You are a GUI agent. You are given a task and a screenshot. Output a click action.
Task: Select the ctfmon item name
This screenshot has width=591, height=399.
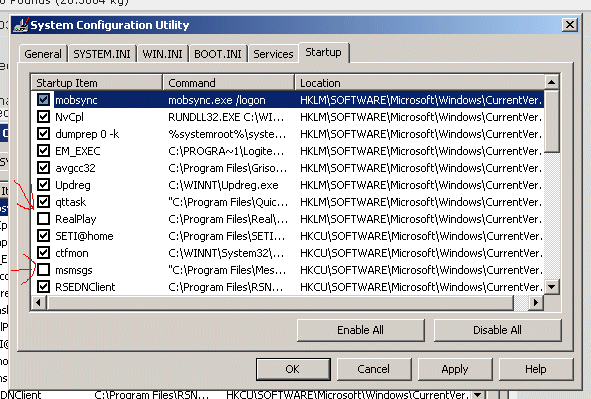(x=72, y=253)
